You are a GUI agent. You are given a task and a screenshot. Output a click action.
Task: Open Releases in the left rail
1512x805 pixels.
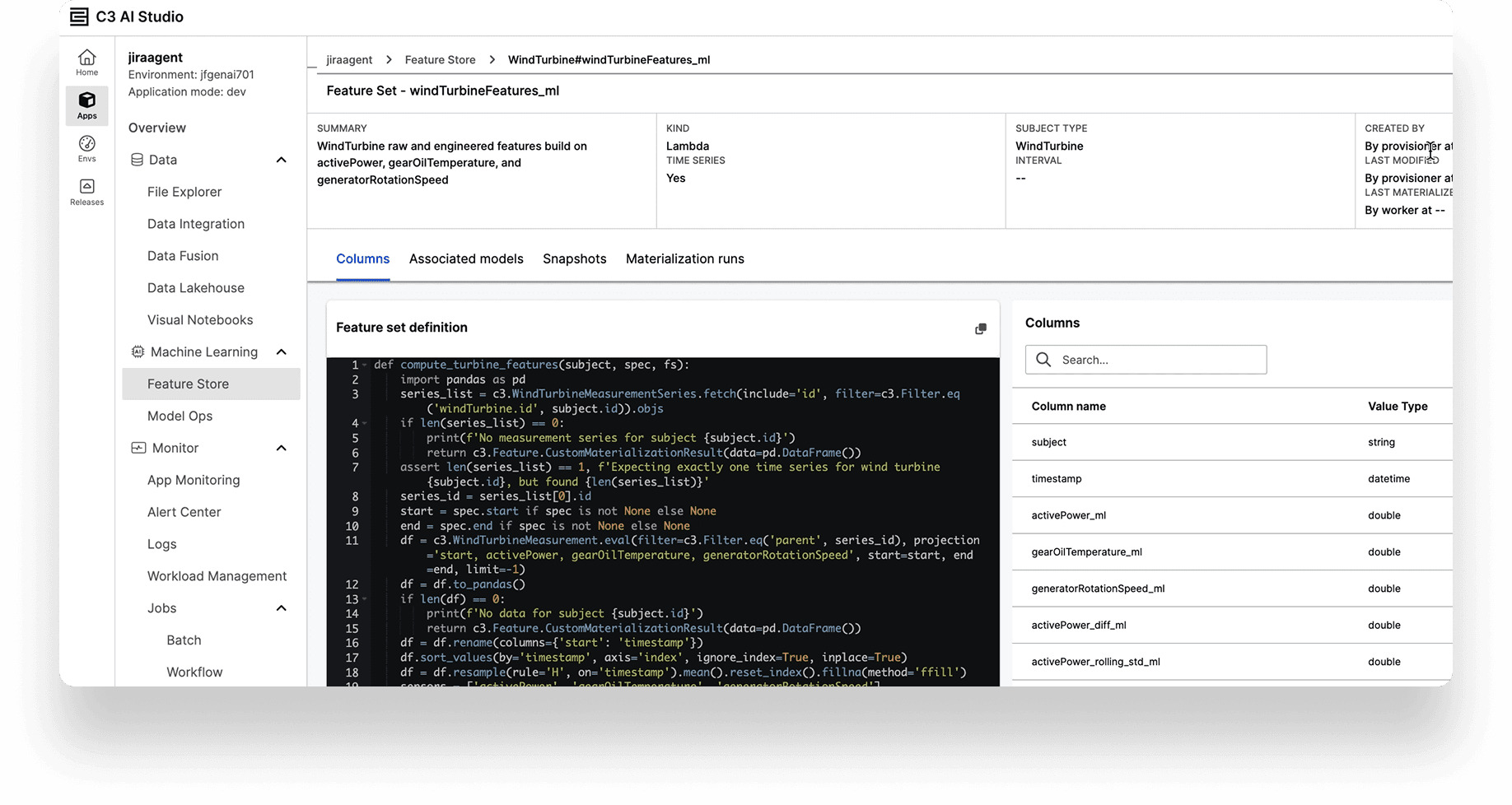coord(86,192)
